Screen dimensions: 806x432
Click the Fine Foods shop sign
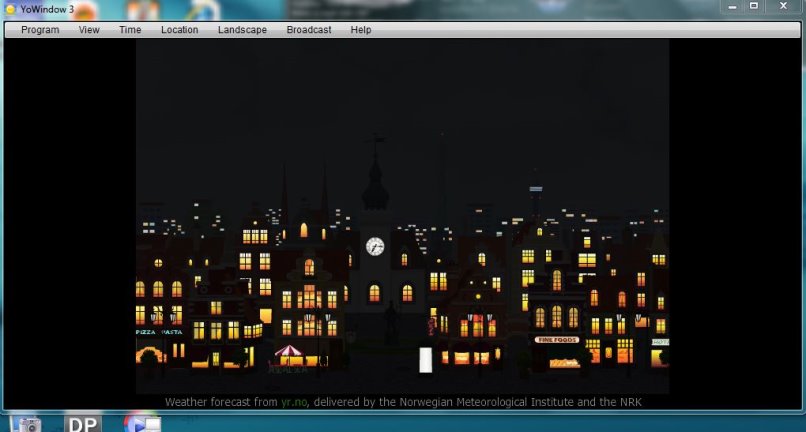pyautogui.click(x=557, y=340)
